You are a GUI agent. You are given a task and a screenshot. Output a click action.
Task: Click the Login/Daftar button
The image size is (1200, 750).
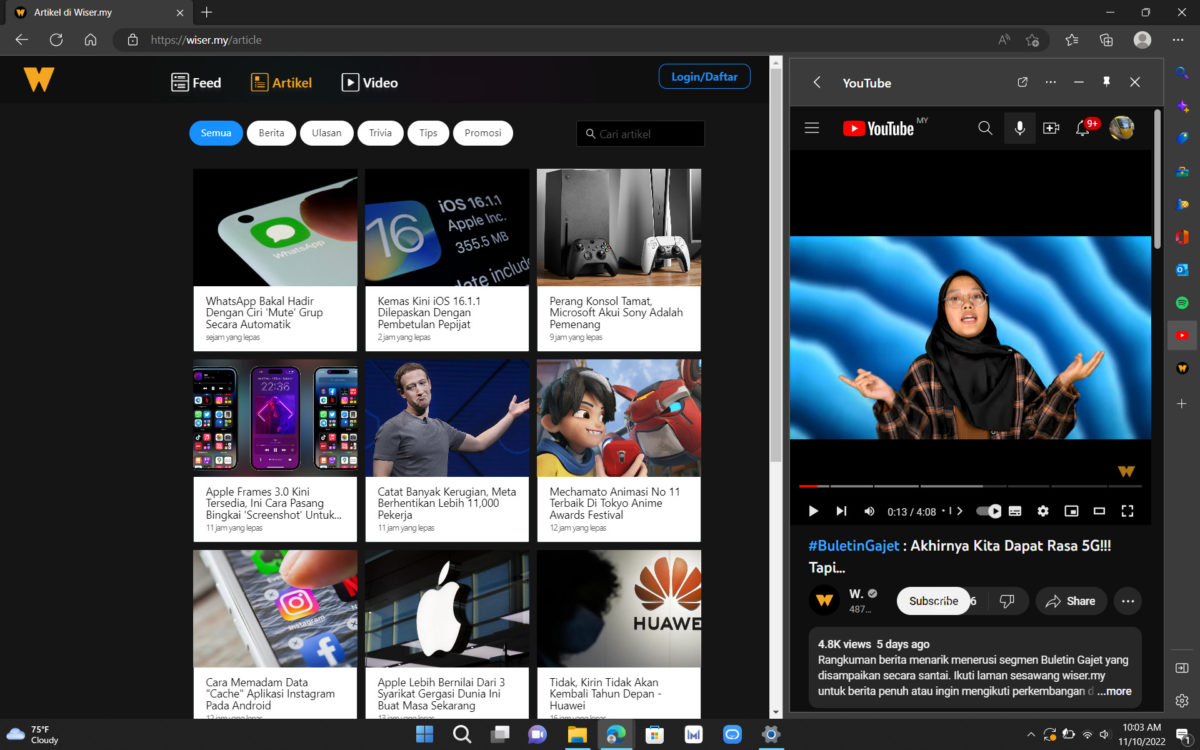pos(704,77)
